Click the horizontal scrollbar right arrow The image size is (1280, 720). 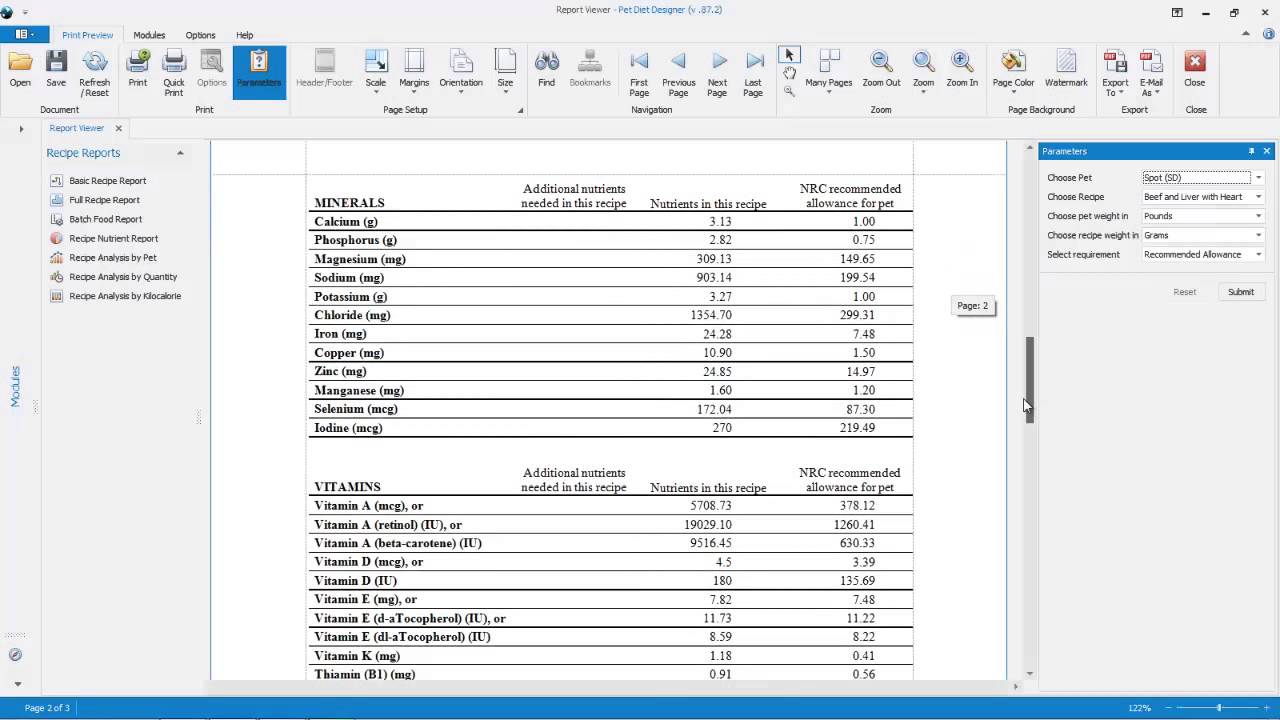1016,686
